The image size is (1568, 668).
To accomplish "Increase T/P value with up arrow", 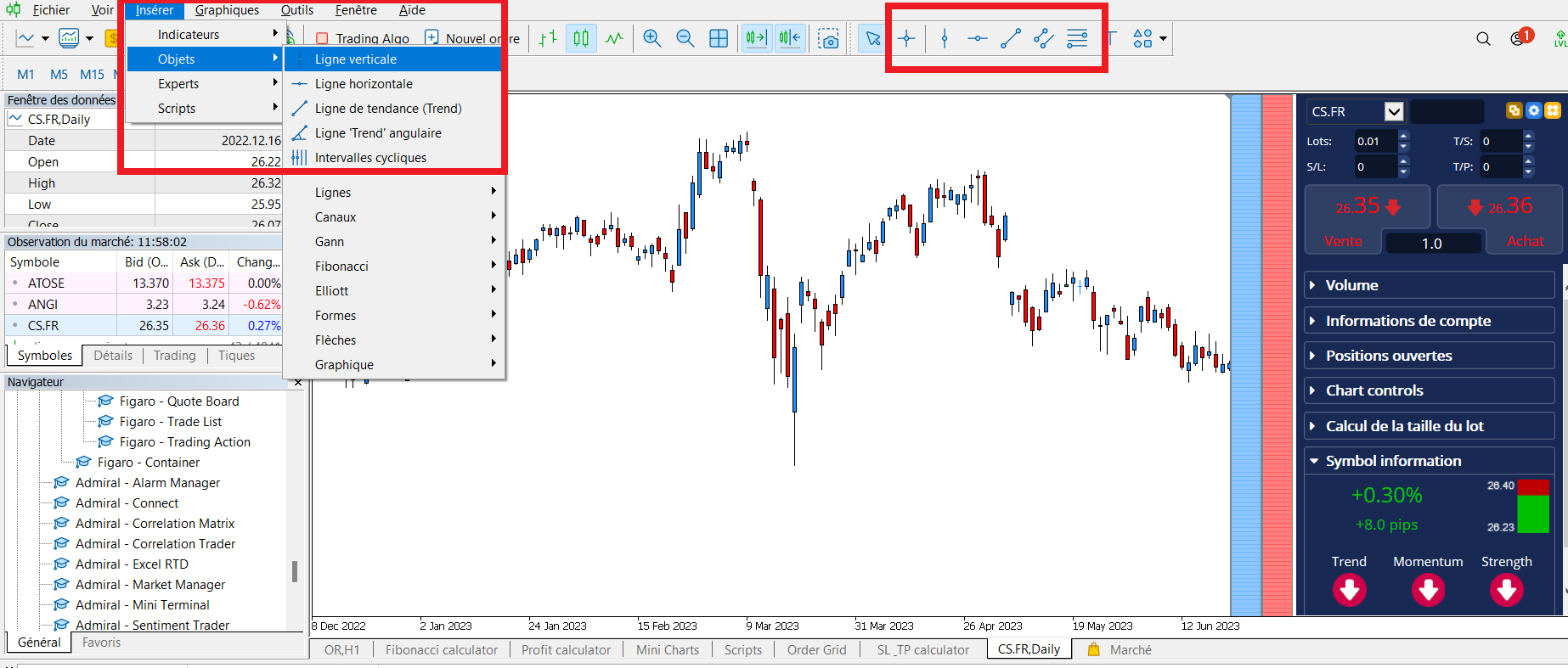I will 1528,161.
